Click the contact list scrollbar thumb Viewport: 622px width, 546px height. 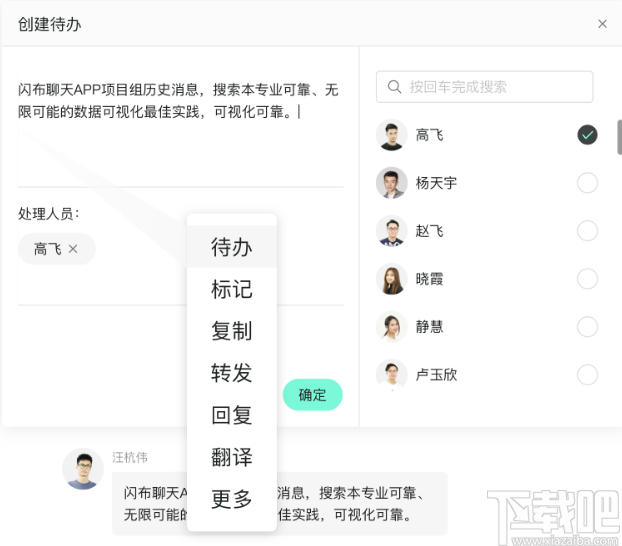click(x=619, y=136)
